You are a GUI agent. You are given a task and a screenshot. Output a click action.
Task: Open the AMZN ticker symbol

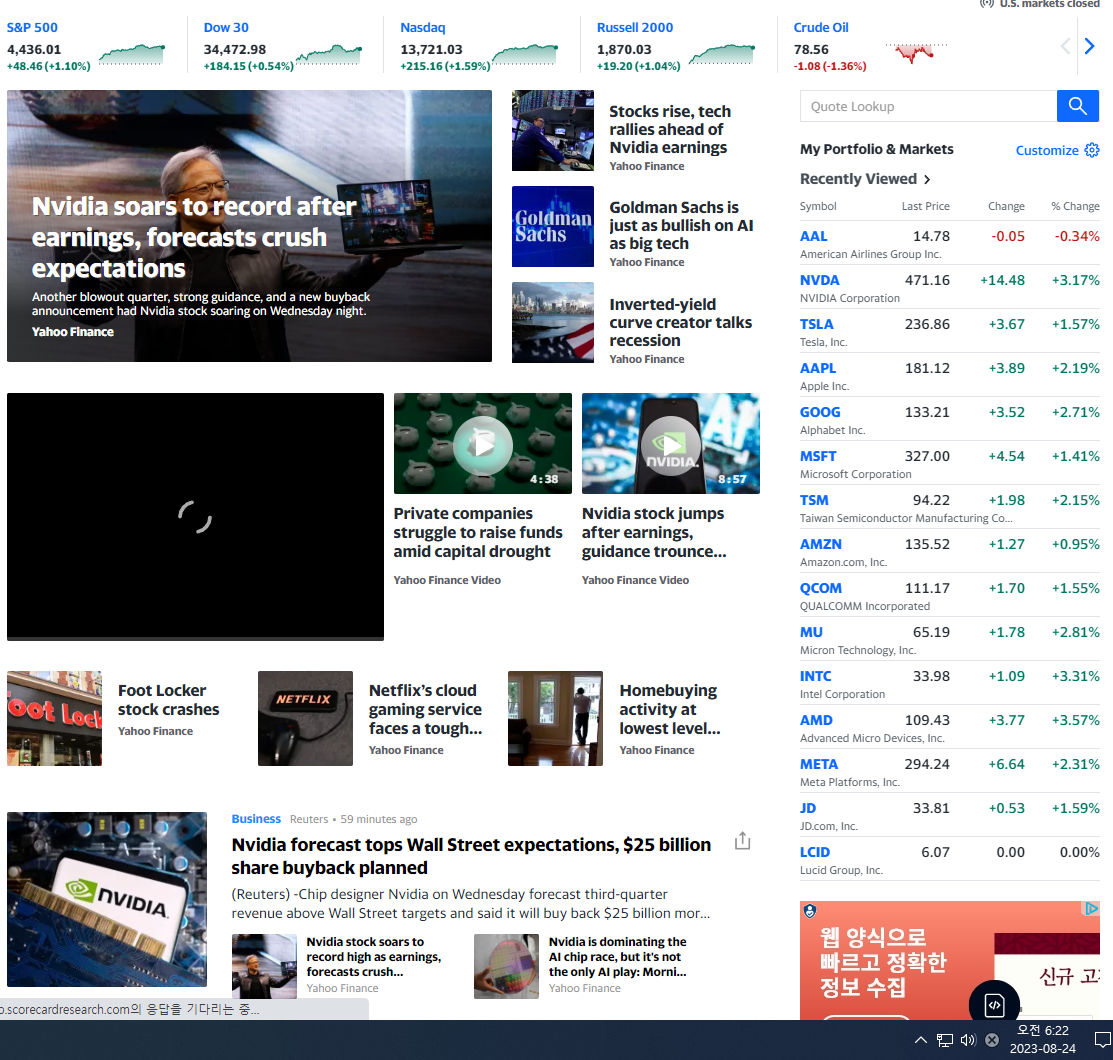(821, 545)
